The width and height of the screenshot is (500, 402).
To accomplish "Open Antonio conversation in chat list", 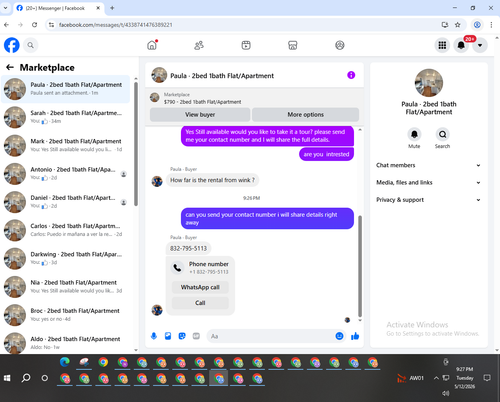I will pos(66,174).
